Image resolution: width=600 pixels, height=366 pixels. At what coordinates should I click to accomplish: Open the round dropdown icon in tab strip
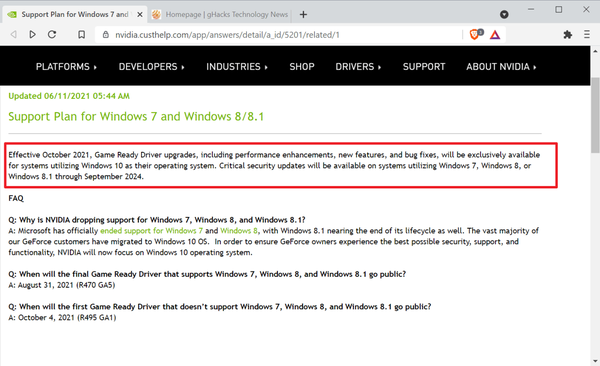click(x=504, y=15)
